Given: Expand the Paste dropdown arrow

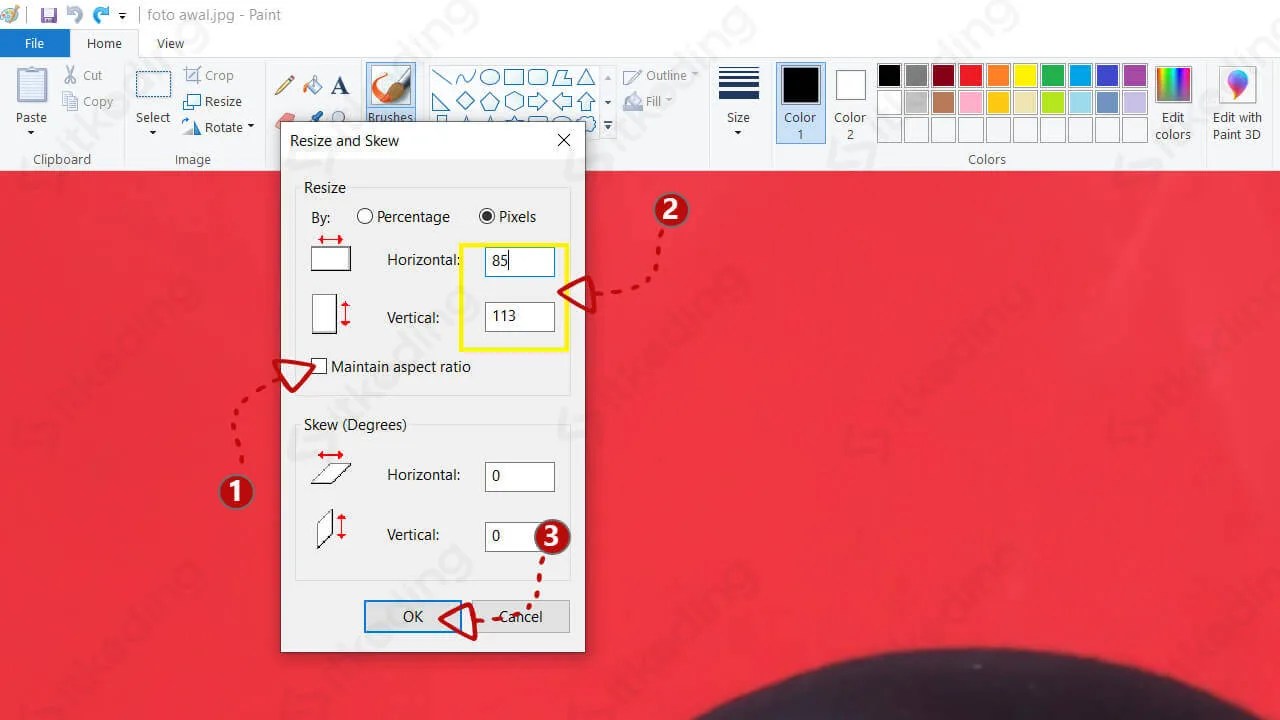Looking at the screenshot, I should (x=31, y=132).
